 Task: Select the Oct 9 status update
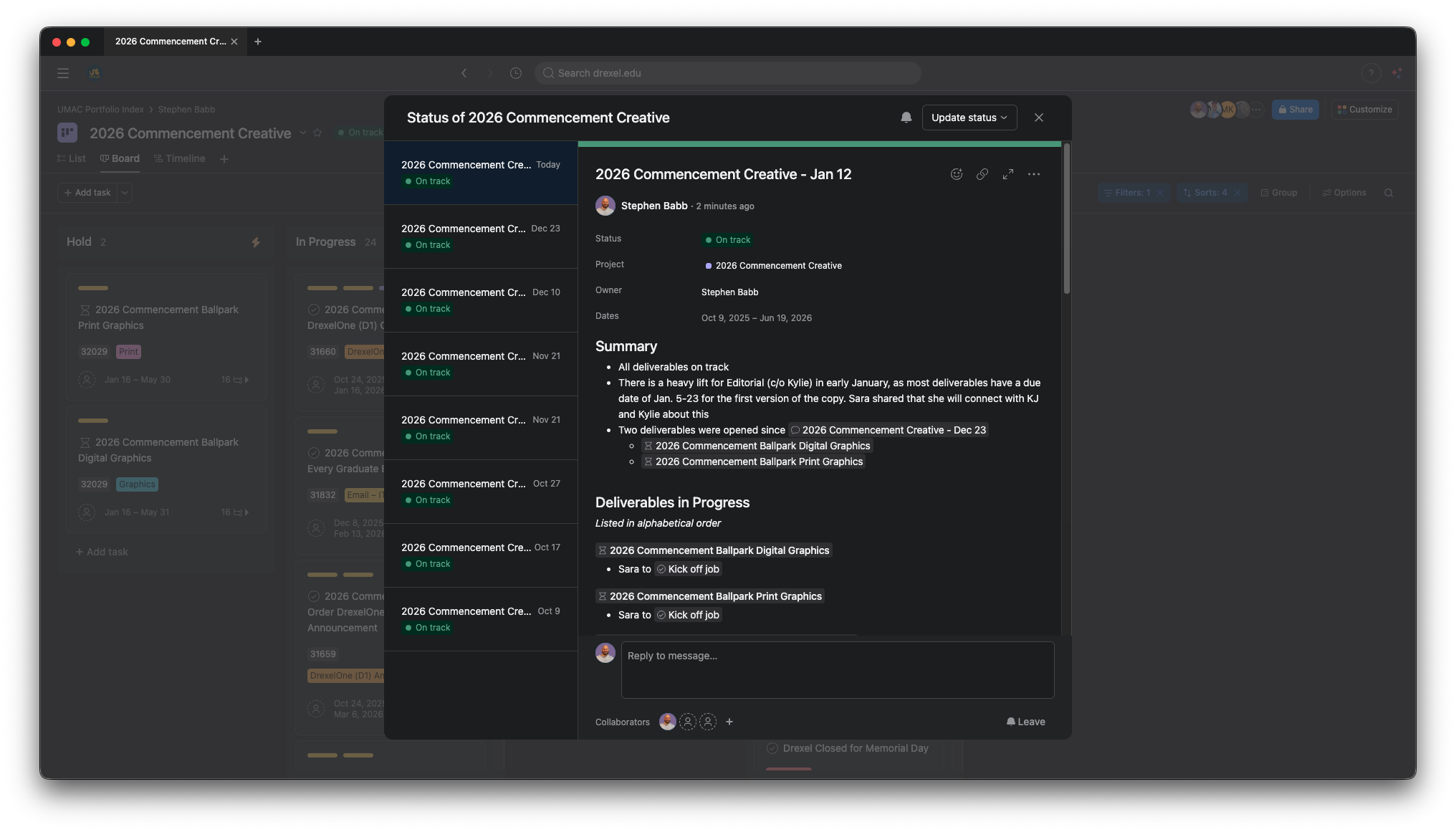[480, 619]
